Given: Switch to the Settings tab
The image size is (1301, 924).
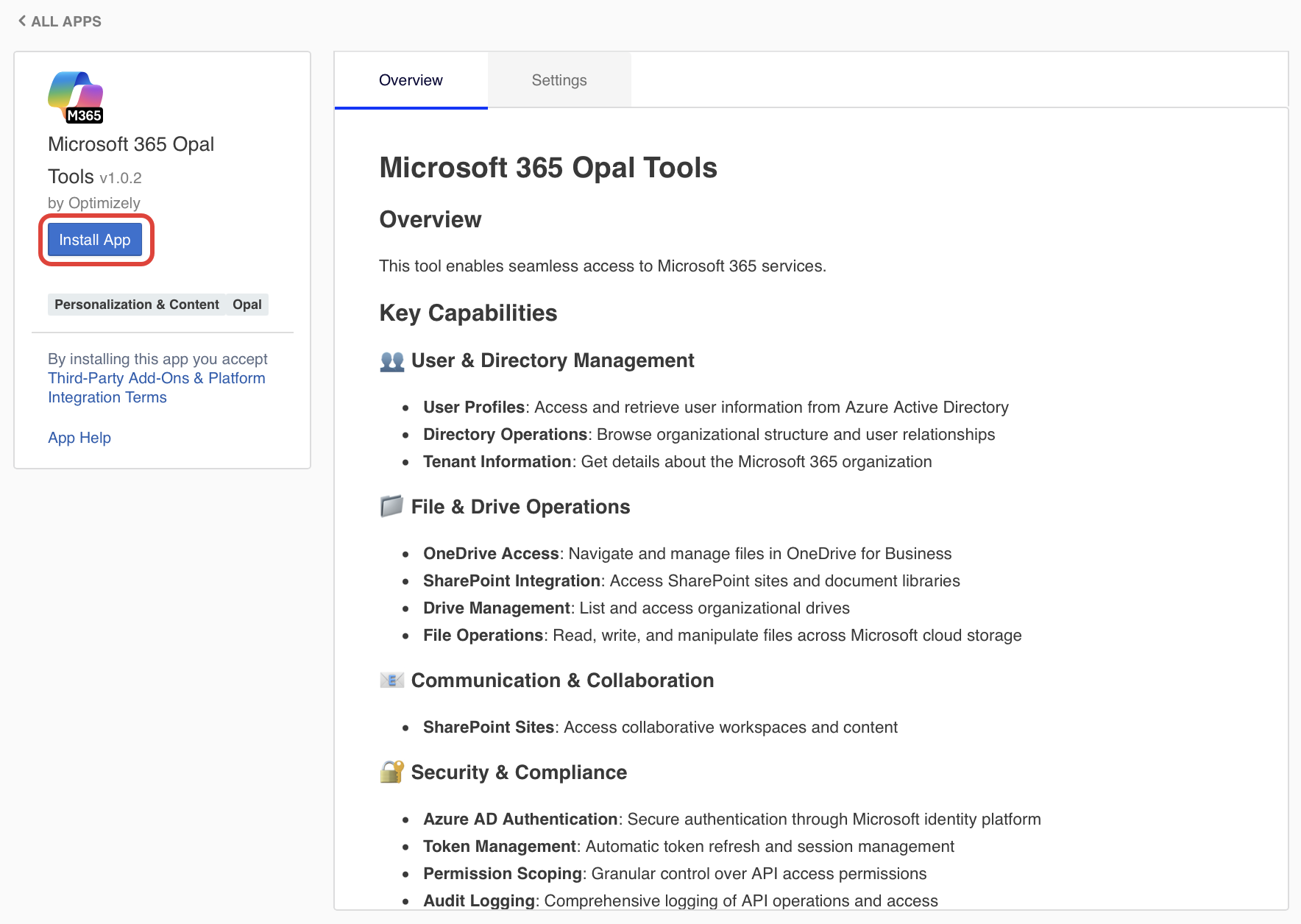Looking at the screenshot, I should pyautogui.click(x=559, y=80).
